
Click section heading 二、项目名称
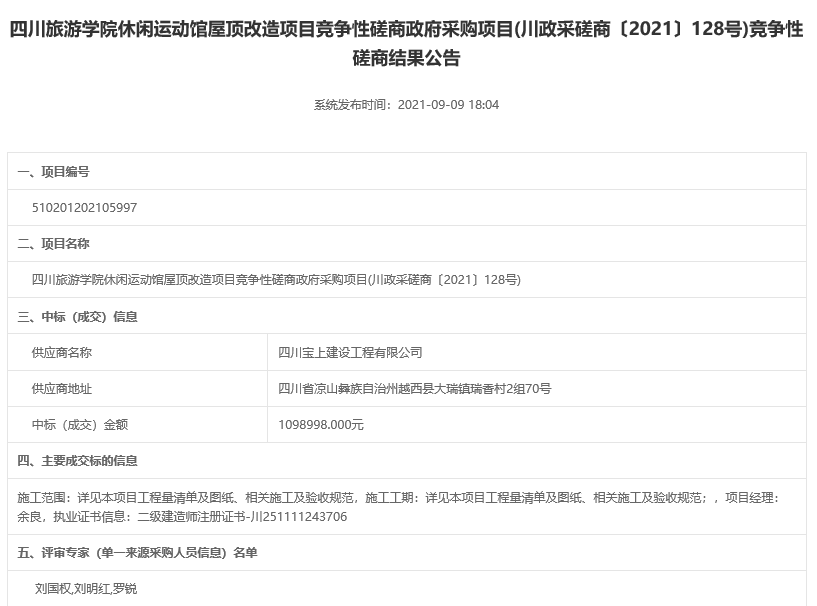53,244
